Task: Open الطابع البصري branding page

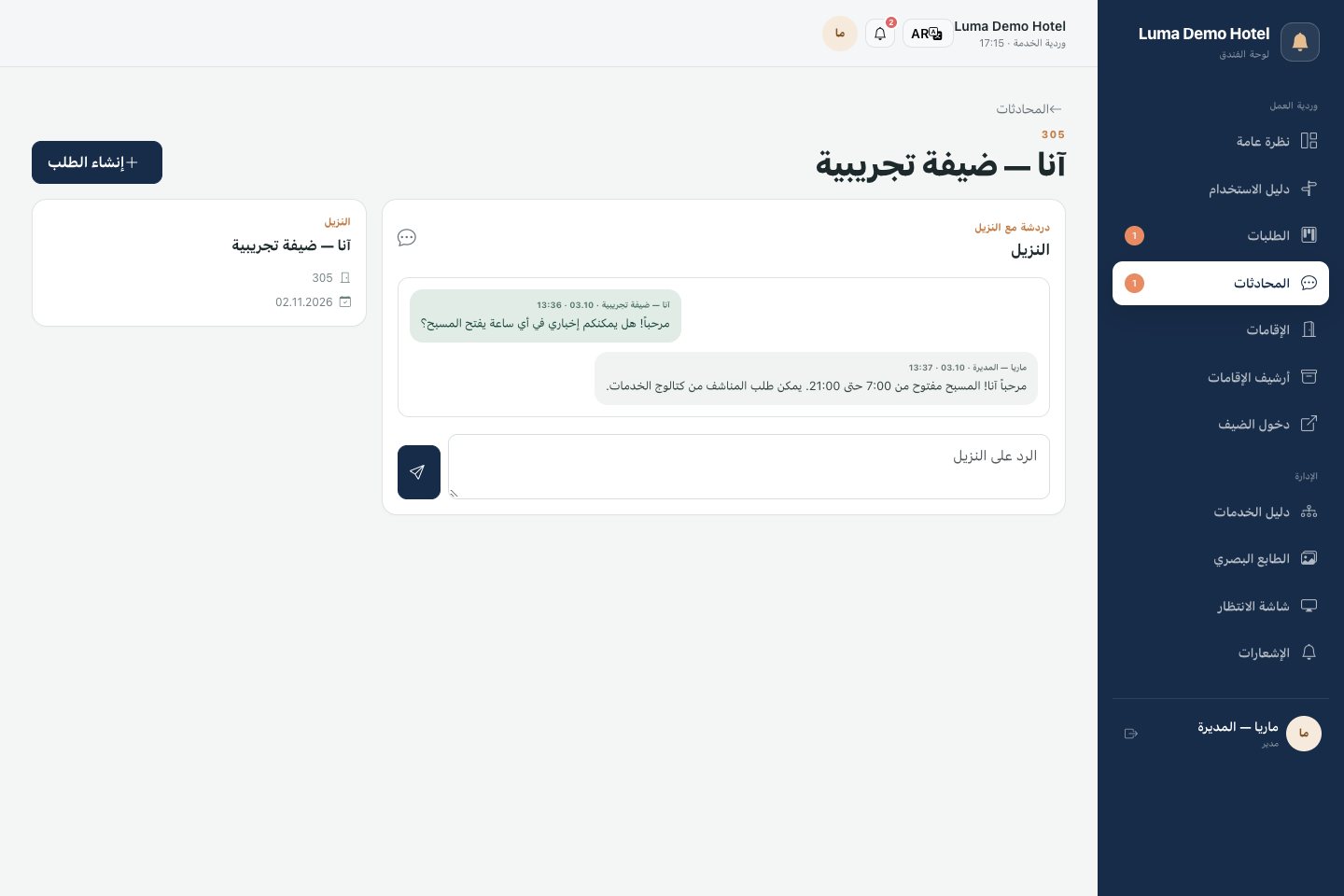Action: click(x=1220, y=558)
